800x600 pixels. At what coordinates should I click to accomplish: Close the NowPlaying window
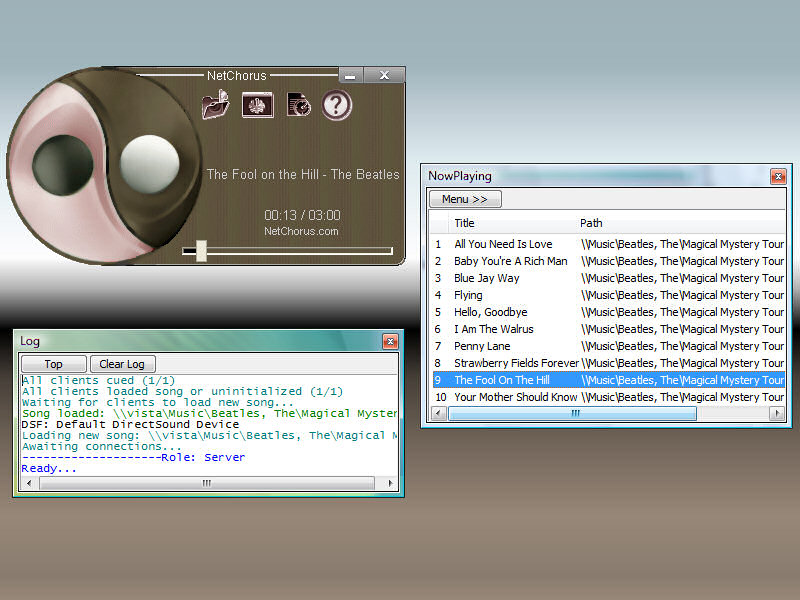[777, 176]
